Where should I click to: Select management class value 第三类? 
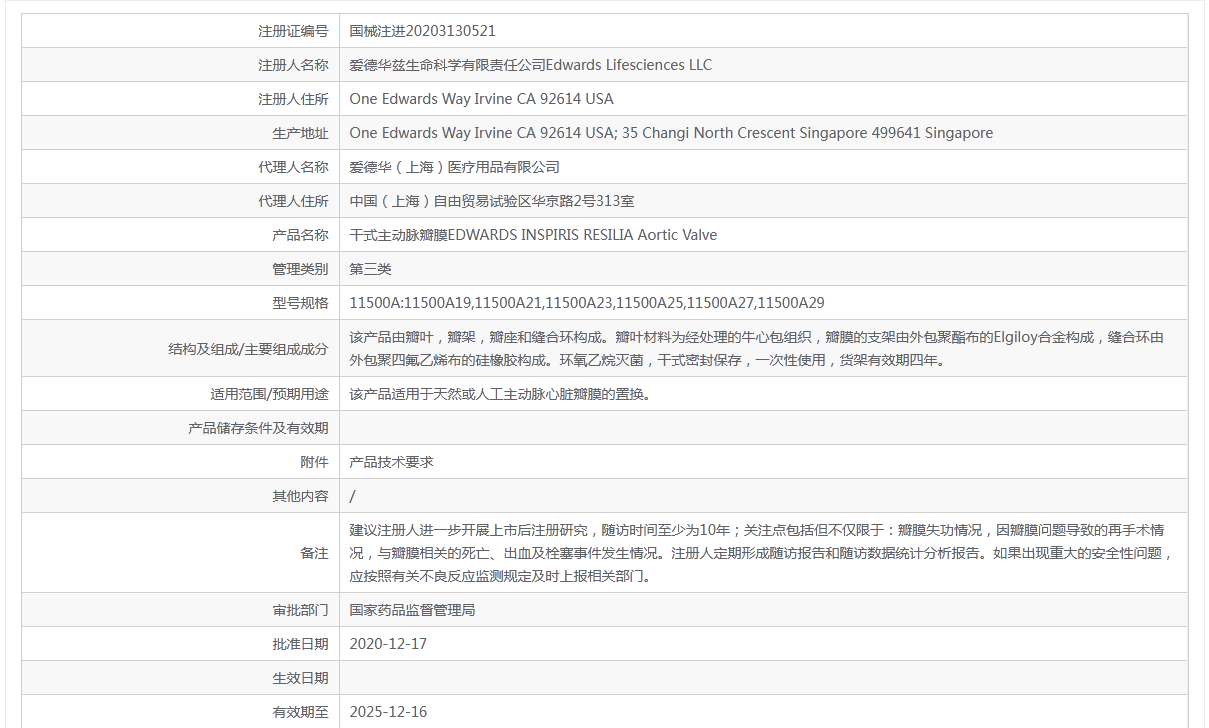click(x=370, y=269)
